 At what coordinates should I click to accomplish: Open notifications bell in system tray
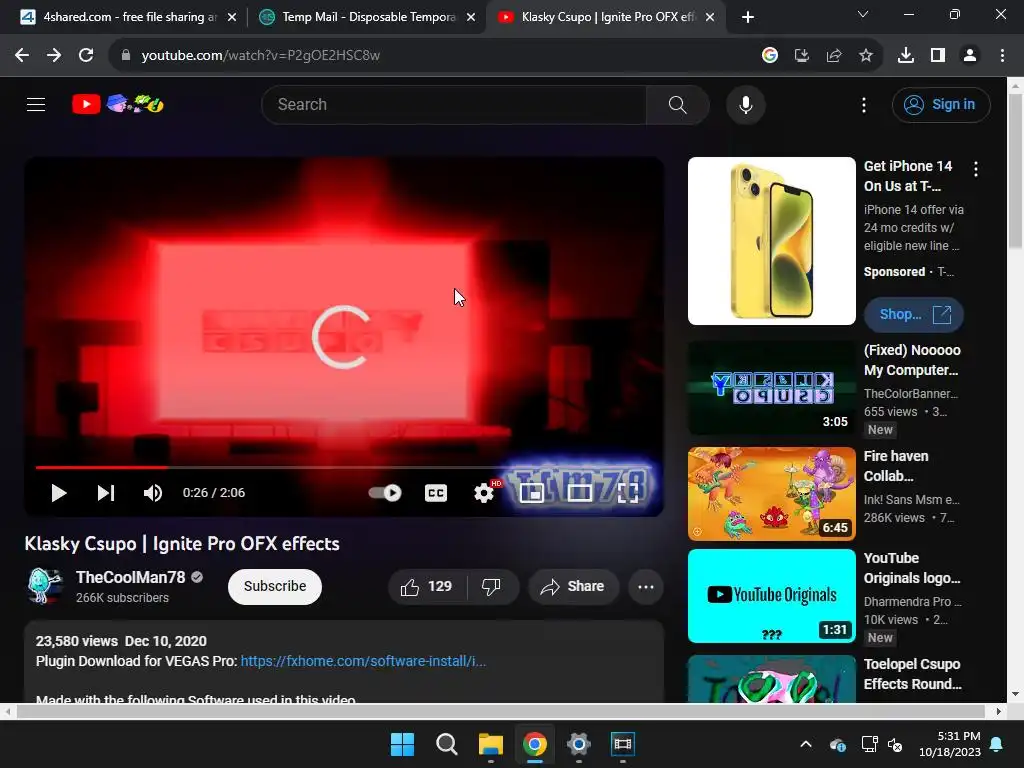point(997,744)
